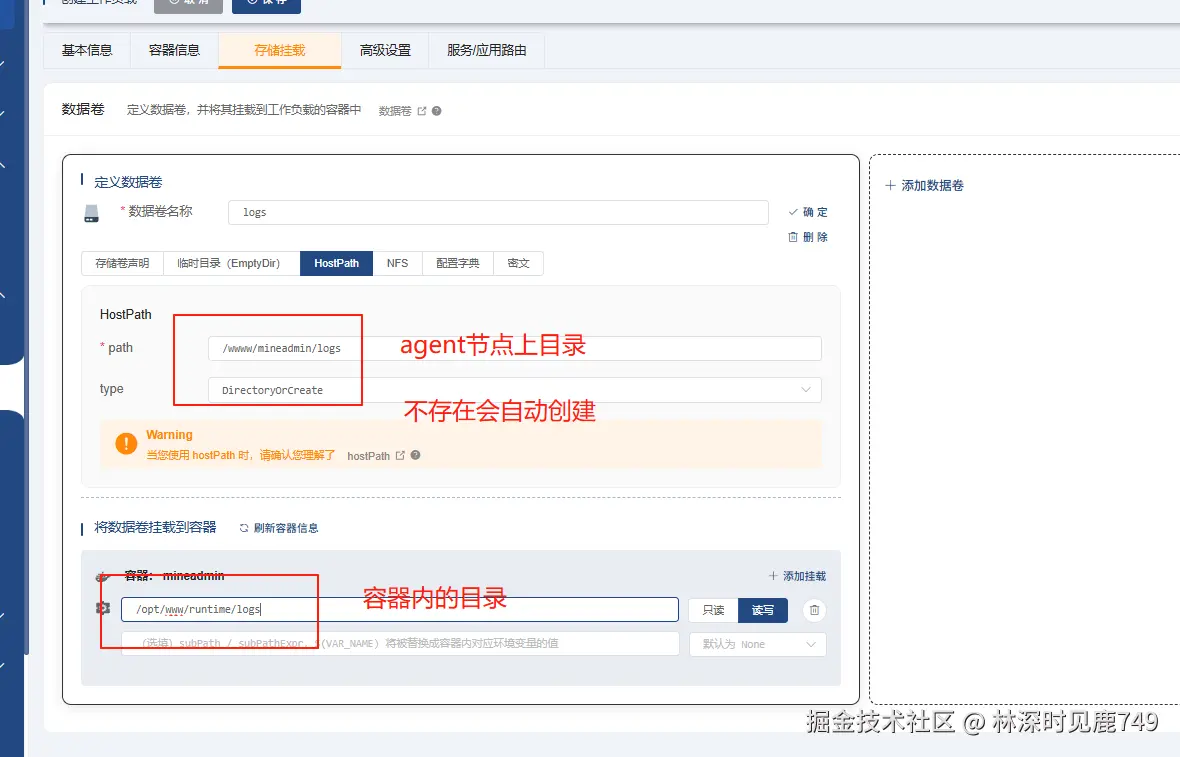
Task: Select the HostPath volume type
Action: (x=336, y=263)
